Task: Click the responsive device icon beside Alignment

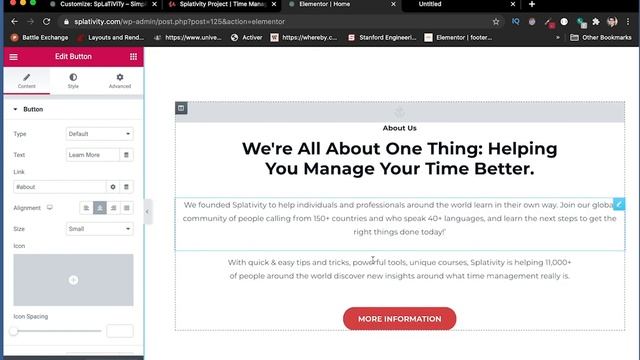Action: (50, 207)
